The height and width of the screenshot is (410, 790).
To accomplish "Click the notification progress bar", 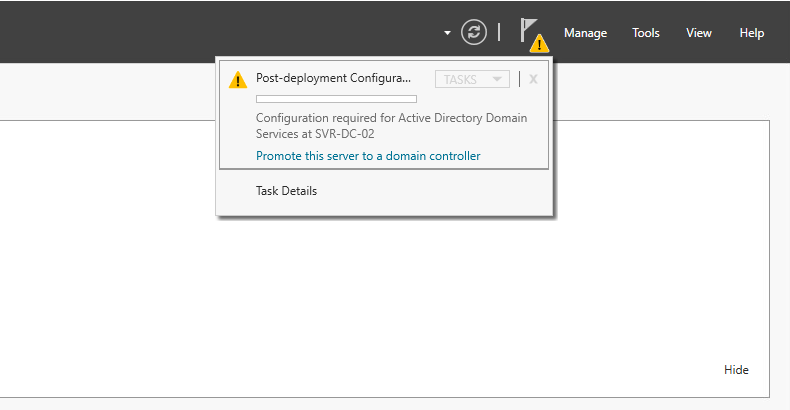I will coord(336,99).
